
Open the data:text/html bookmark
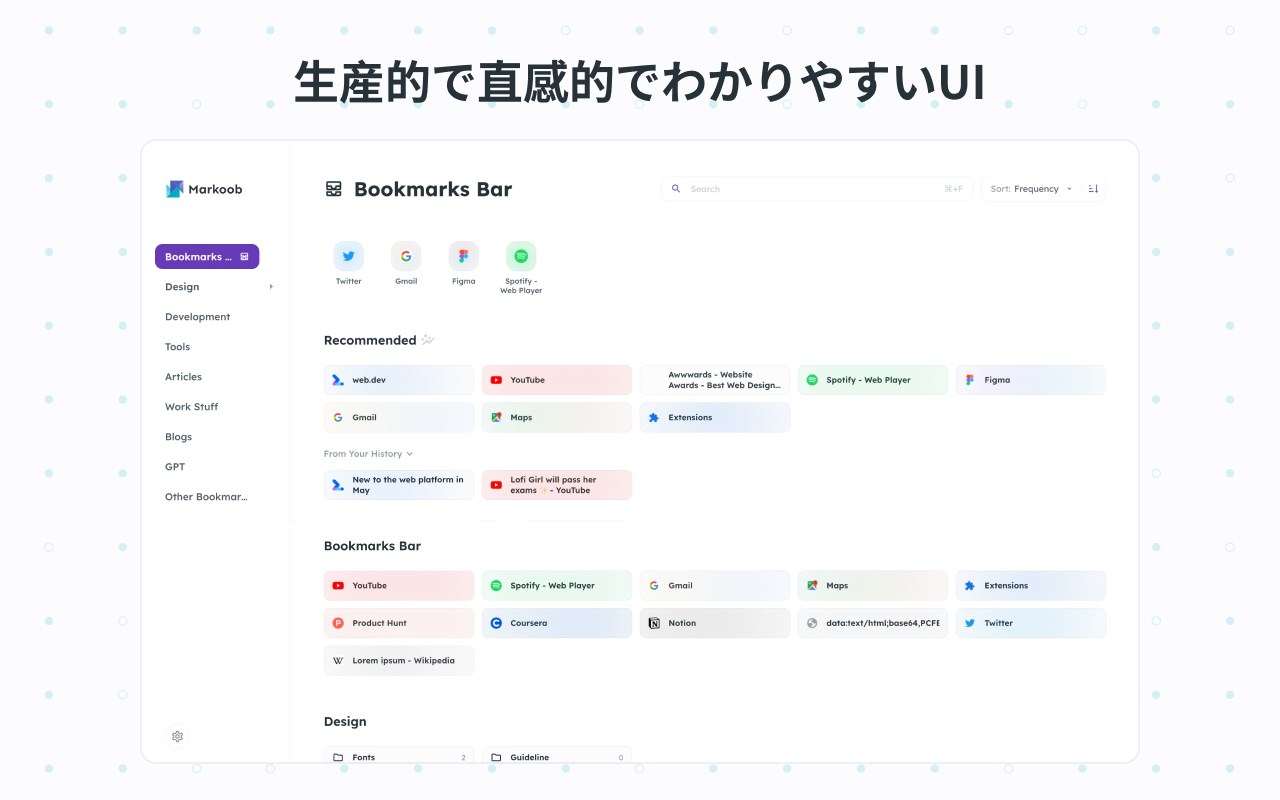click(873, 623)
